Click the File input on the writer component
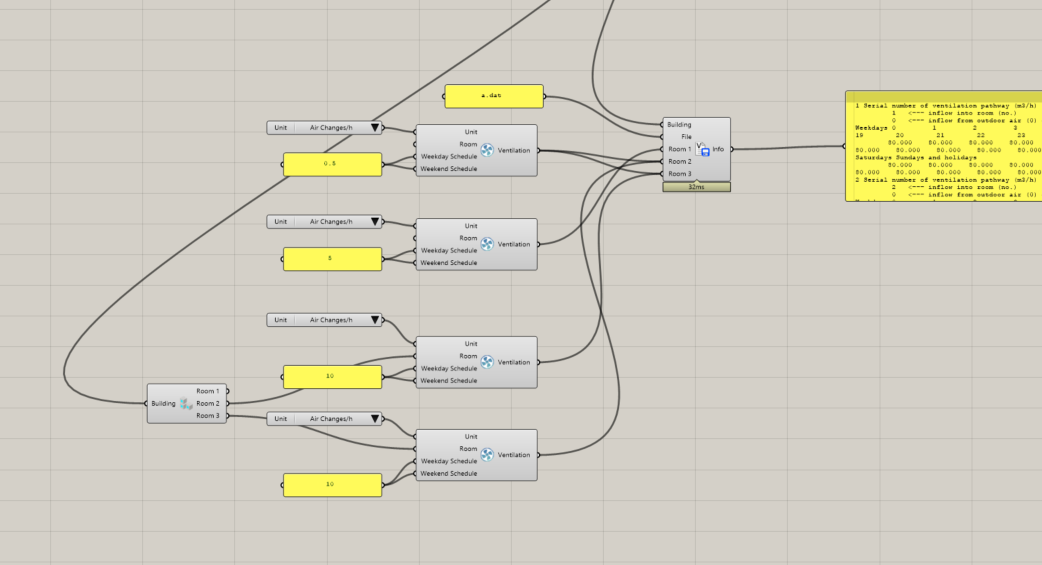This screenshot has width=1042, height=565. pyautogui.click(x=686, y=136)
